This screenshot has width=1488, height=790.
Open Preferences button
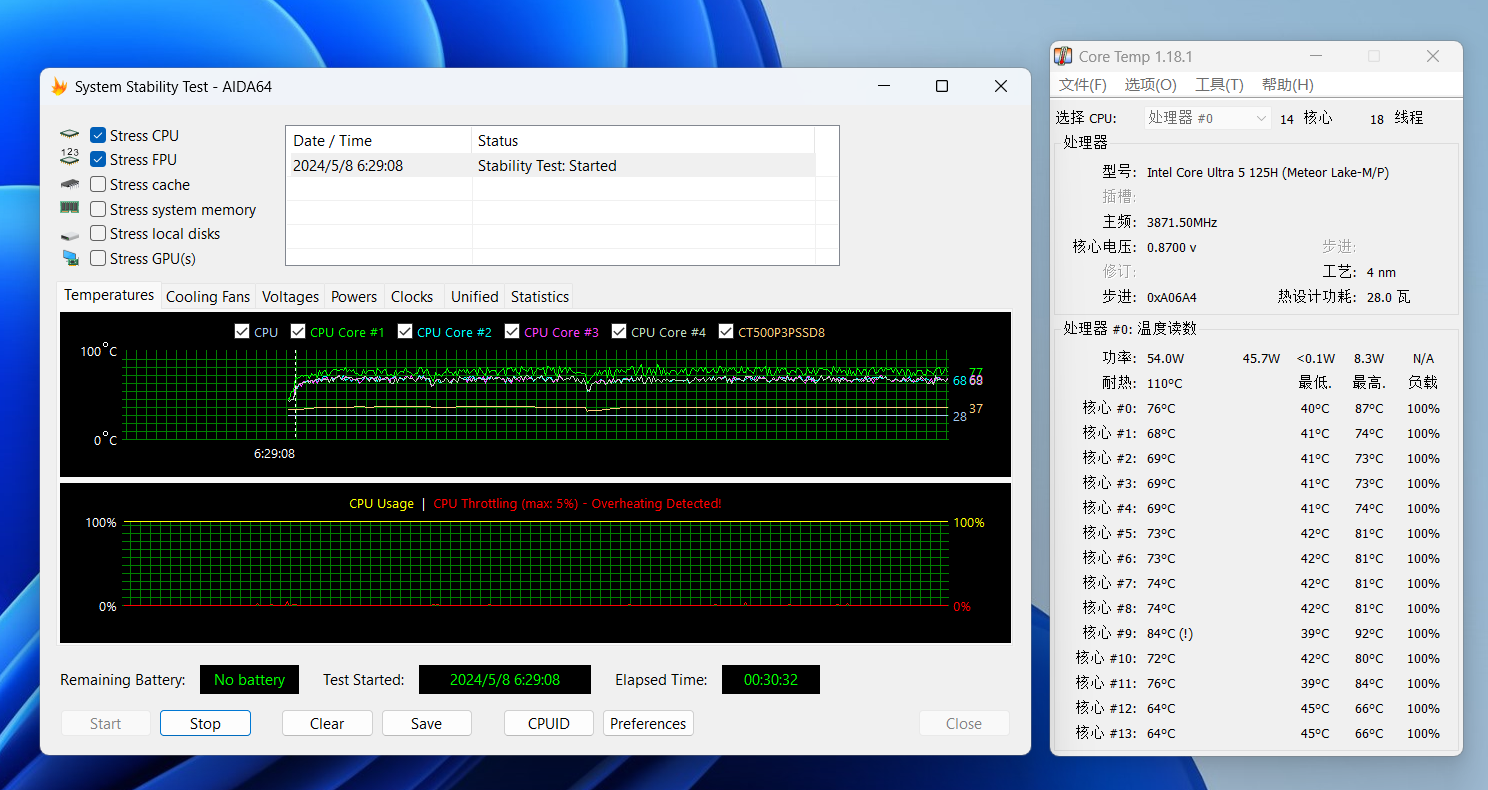pyautogui.click(x=648, y=723)
